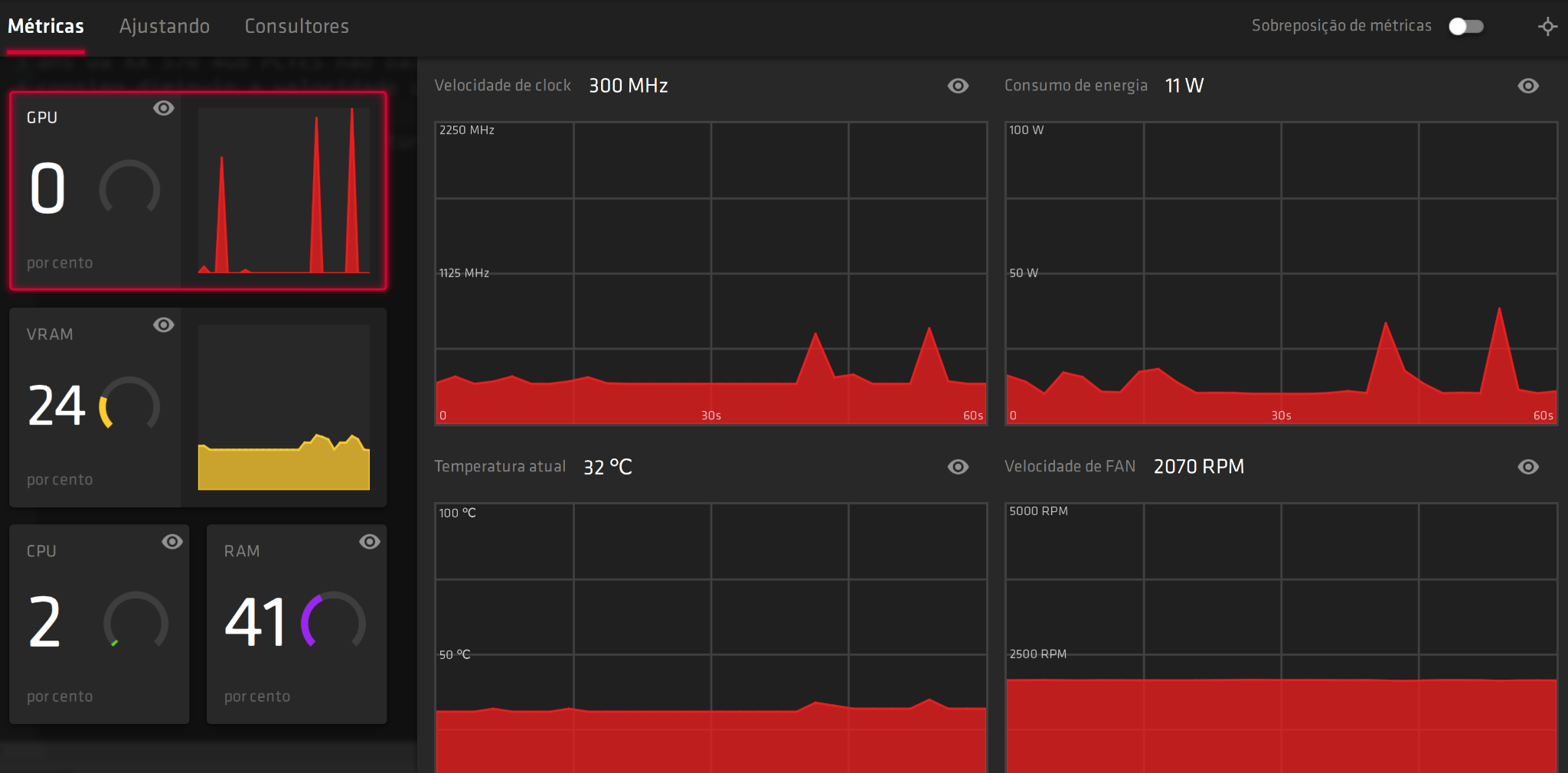Click the Temperatura atual title
Screen dimensions: 1568x773
pos(500,467)
